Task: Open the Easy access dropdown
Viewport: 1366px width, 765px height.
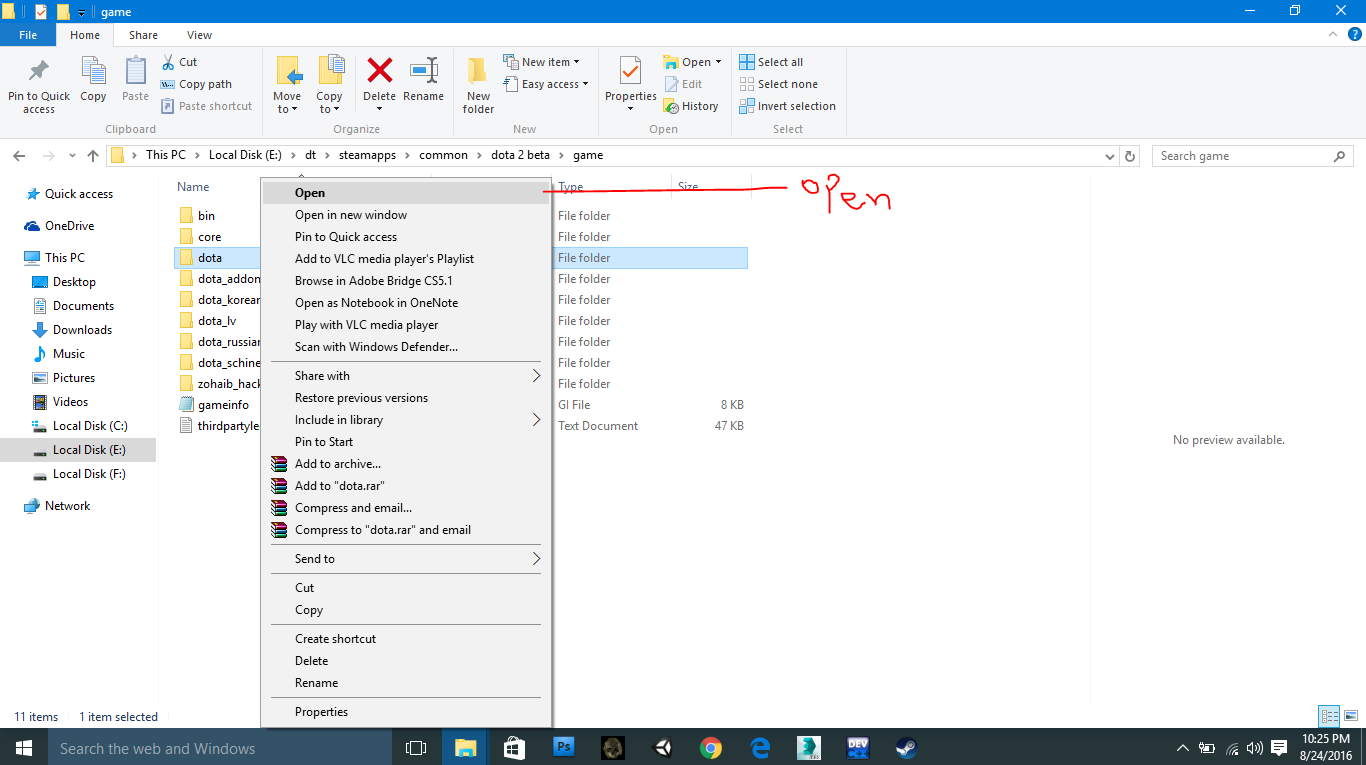Action: click(546, 84)
